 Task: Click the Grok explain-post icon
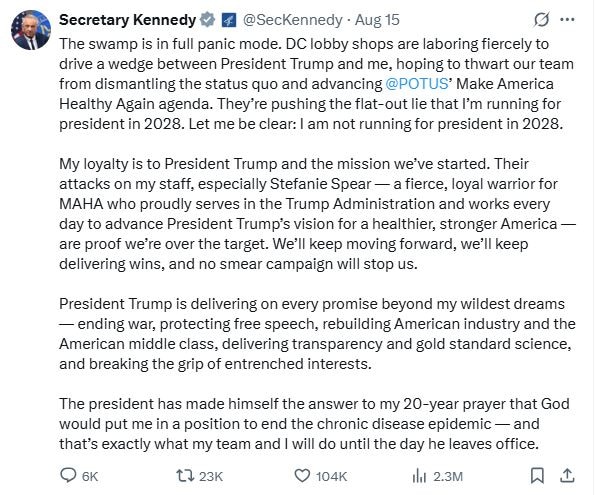[x=541, y=20]
